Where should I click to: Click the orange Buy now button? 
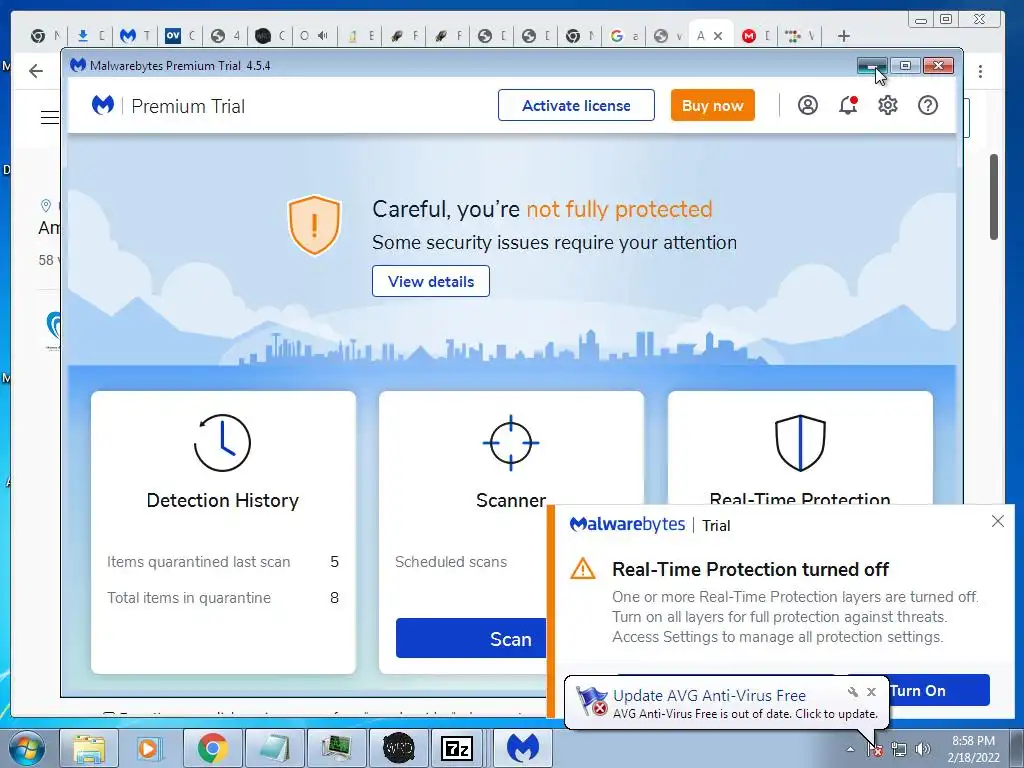point(712,105)
